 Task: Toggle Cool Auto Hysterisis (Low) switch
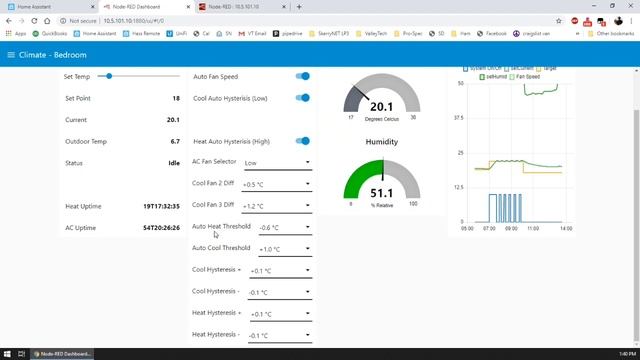pos(302,98)
